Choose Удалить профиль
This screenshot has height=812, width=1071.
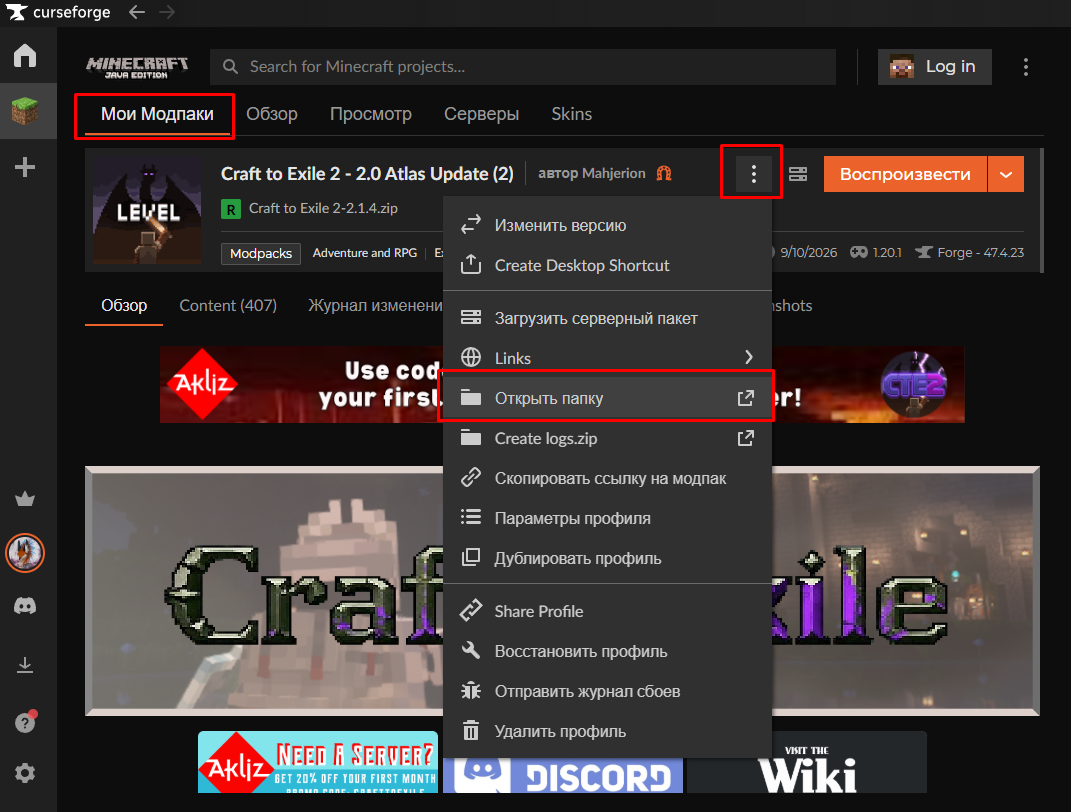pos(607,731)
